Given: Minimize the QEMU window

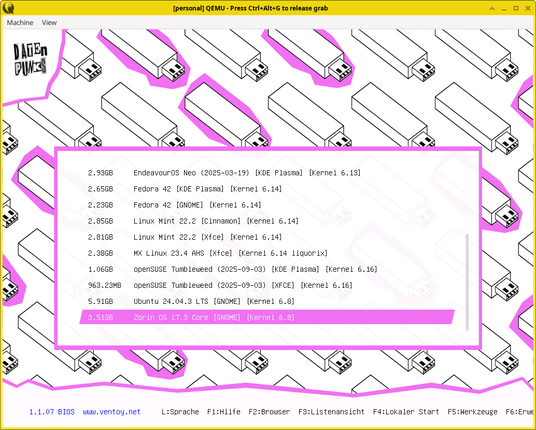Looking at the screenshot, I should [504, 8].
